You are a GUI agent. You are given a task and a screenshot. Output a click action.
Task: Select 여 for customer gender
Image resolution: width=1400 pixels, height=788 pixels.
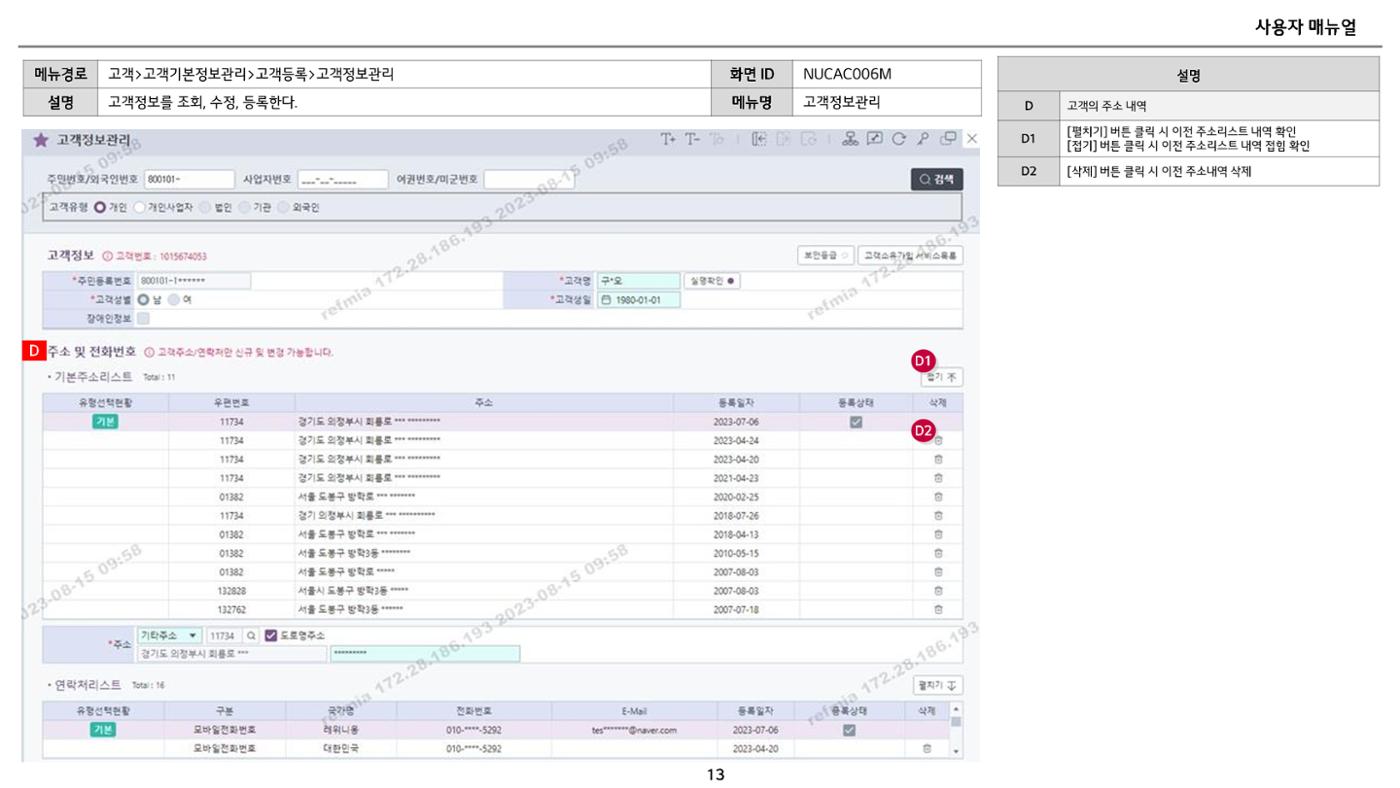tap(174, 300)
